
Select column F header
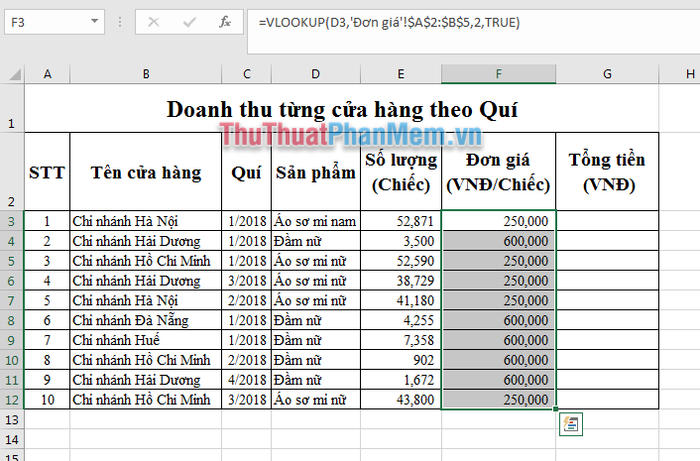498,74
